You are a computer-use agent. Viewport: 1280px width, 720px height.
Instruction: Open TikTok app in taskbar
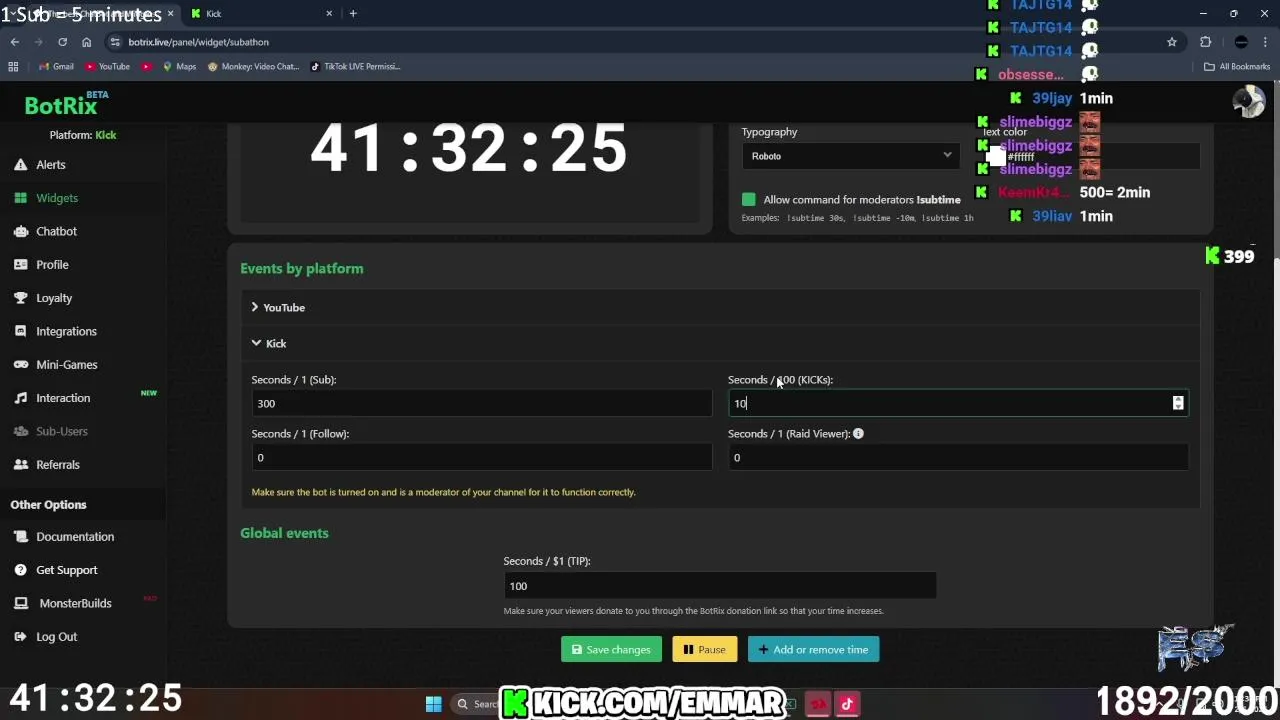(x=847, y=704)
